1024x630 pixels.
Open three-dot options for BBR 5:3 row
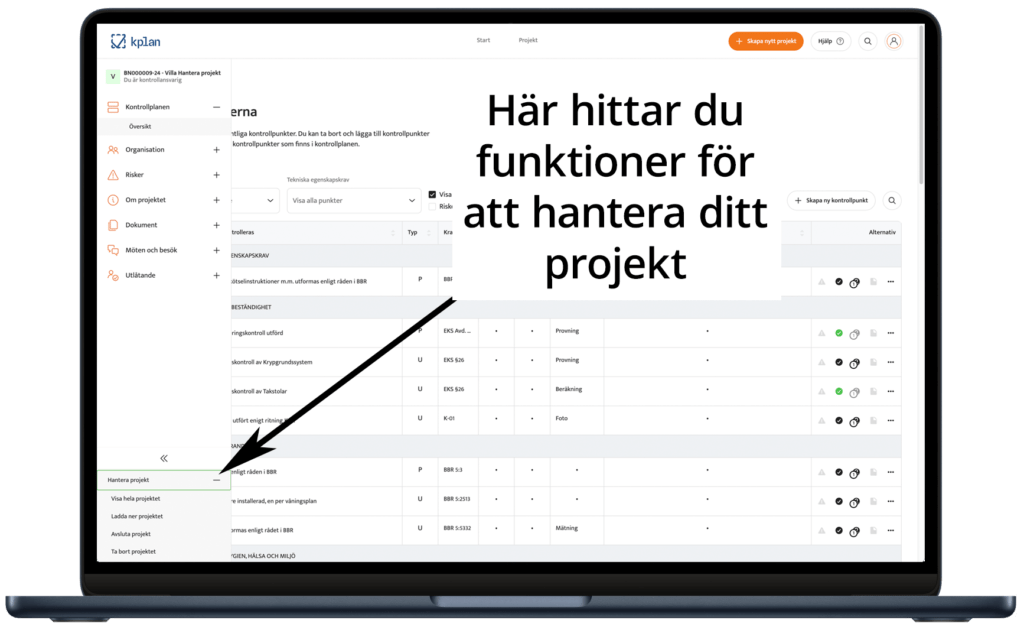[x=890, y=471]
